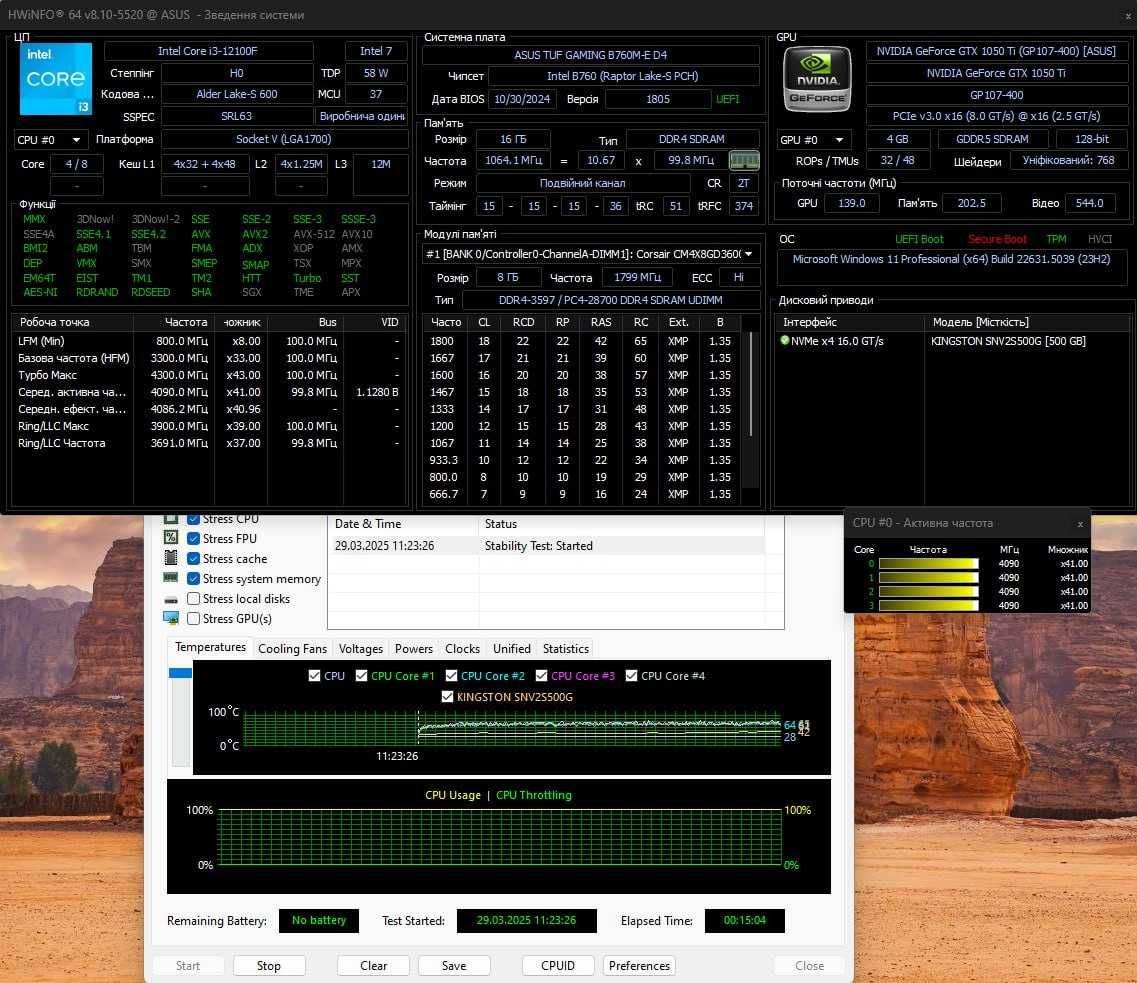Toggle Stress CPU checkbox
The width and height of the screenshot is (1137, 983).
point(194,520)
